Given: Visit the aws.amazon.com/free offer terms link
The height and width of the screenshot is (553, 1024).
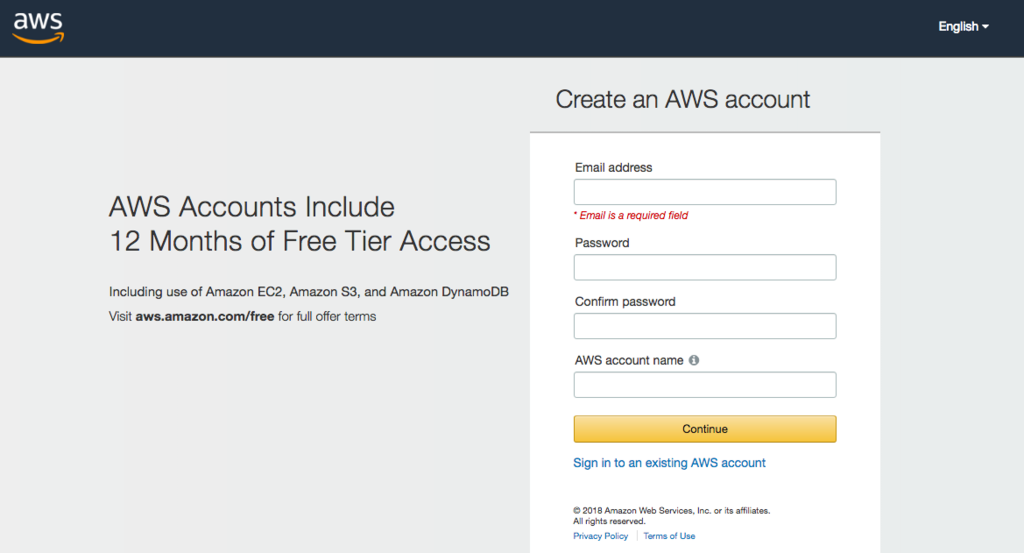Looking at the screenshot, I should [205, 317].
